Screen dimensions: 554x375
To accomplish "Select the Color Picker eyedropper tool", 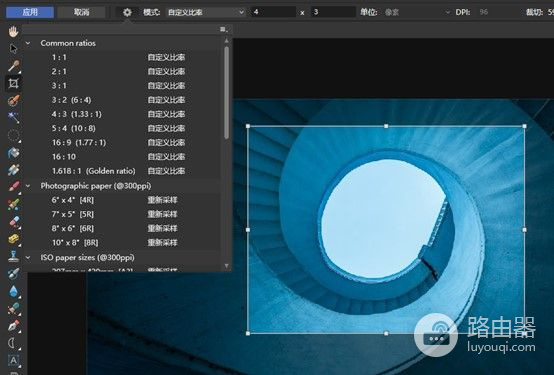I will click(x=13, y=66).
